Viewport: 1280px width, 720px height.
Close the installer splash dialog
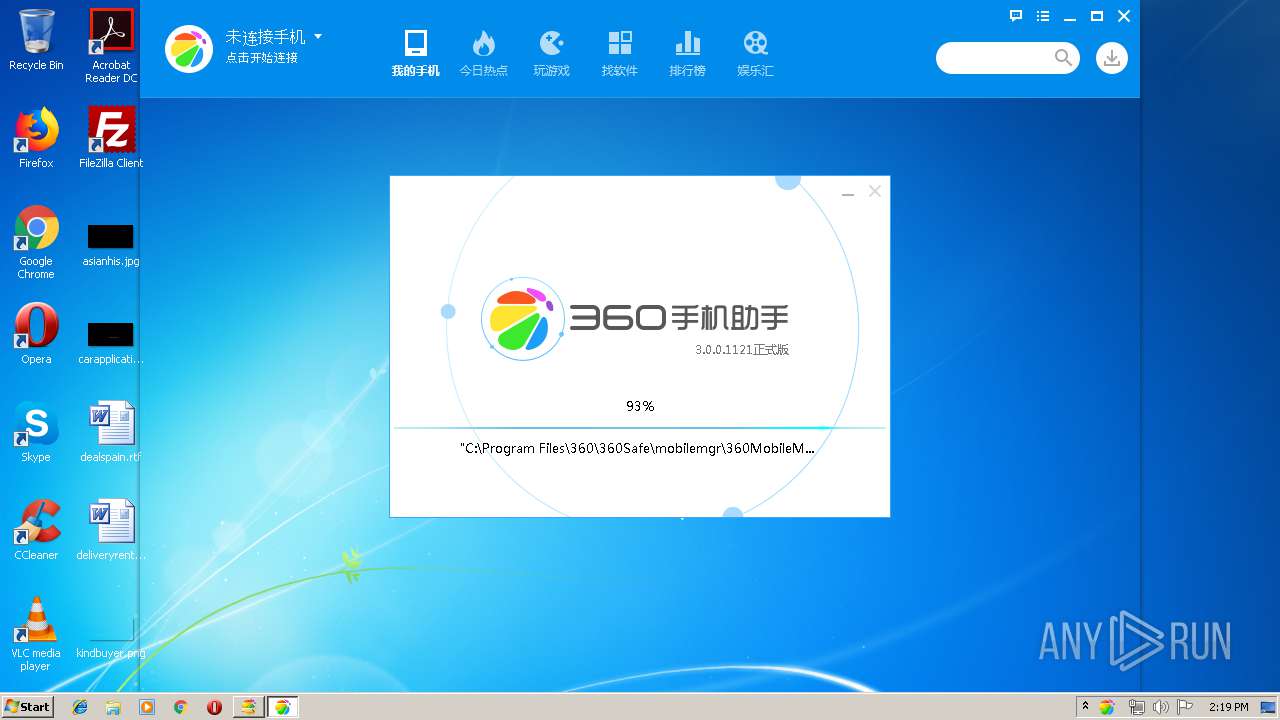[x=875, y=191]
